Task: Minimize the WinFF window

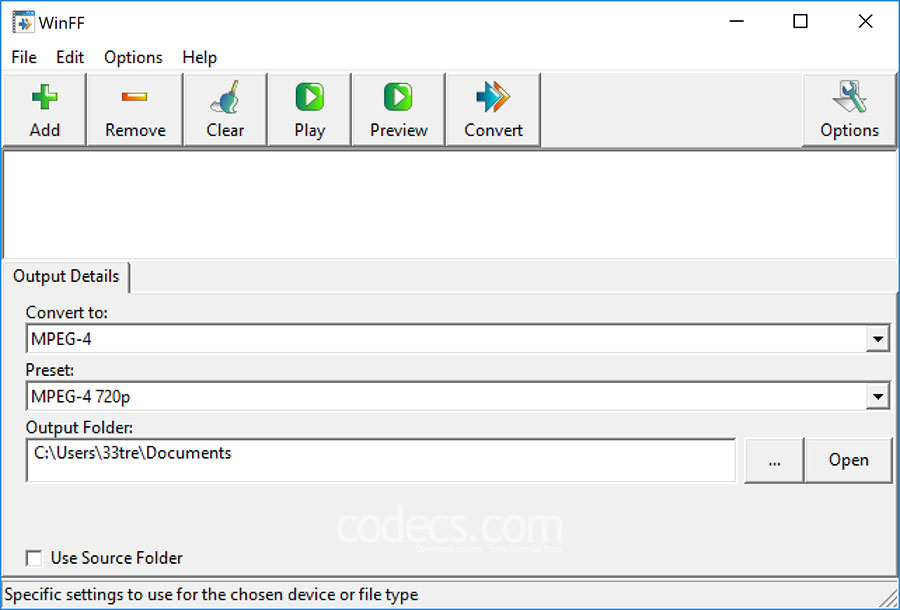Action: click(x=736, y=22)
